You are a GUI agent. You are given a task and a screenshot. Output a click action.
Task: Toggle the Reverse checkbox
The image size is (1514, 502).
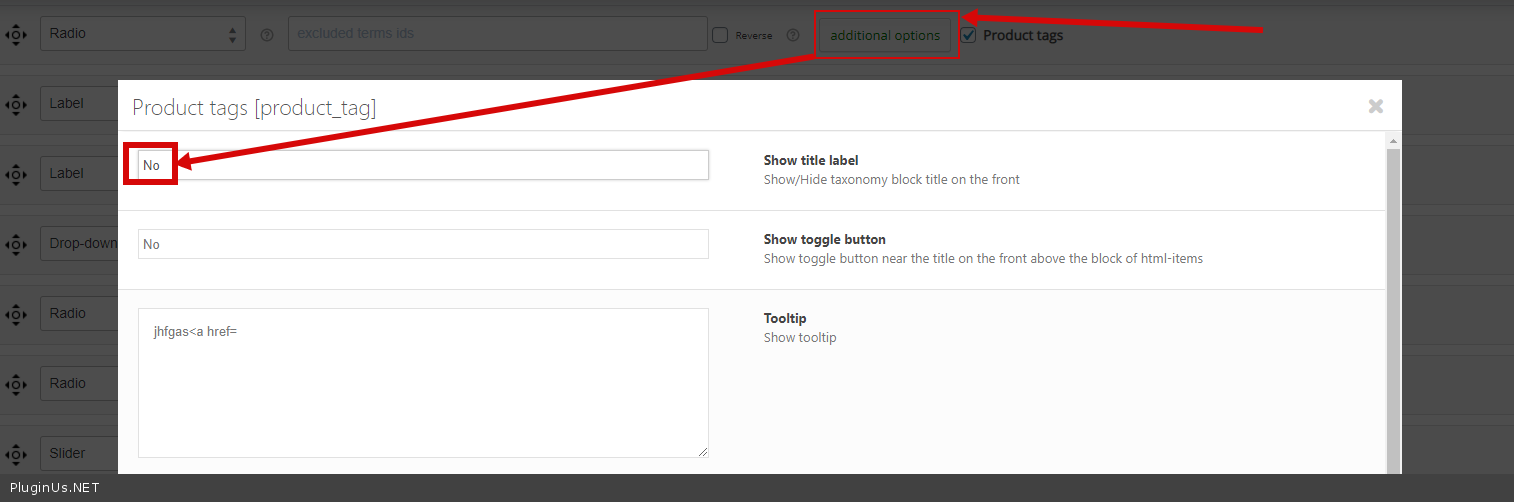coord(720,35)
